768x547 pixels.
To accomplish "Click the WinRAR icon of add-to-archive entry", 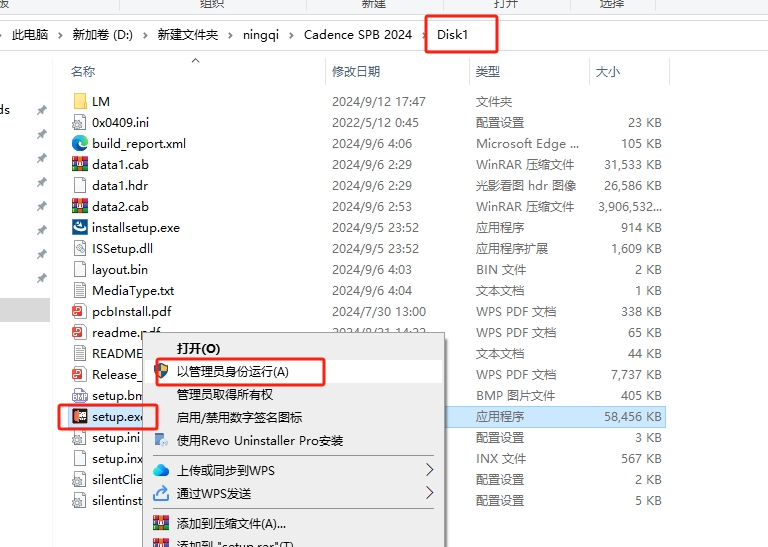I will [161, 523].
